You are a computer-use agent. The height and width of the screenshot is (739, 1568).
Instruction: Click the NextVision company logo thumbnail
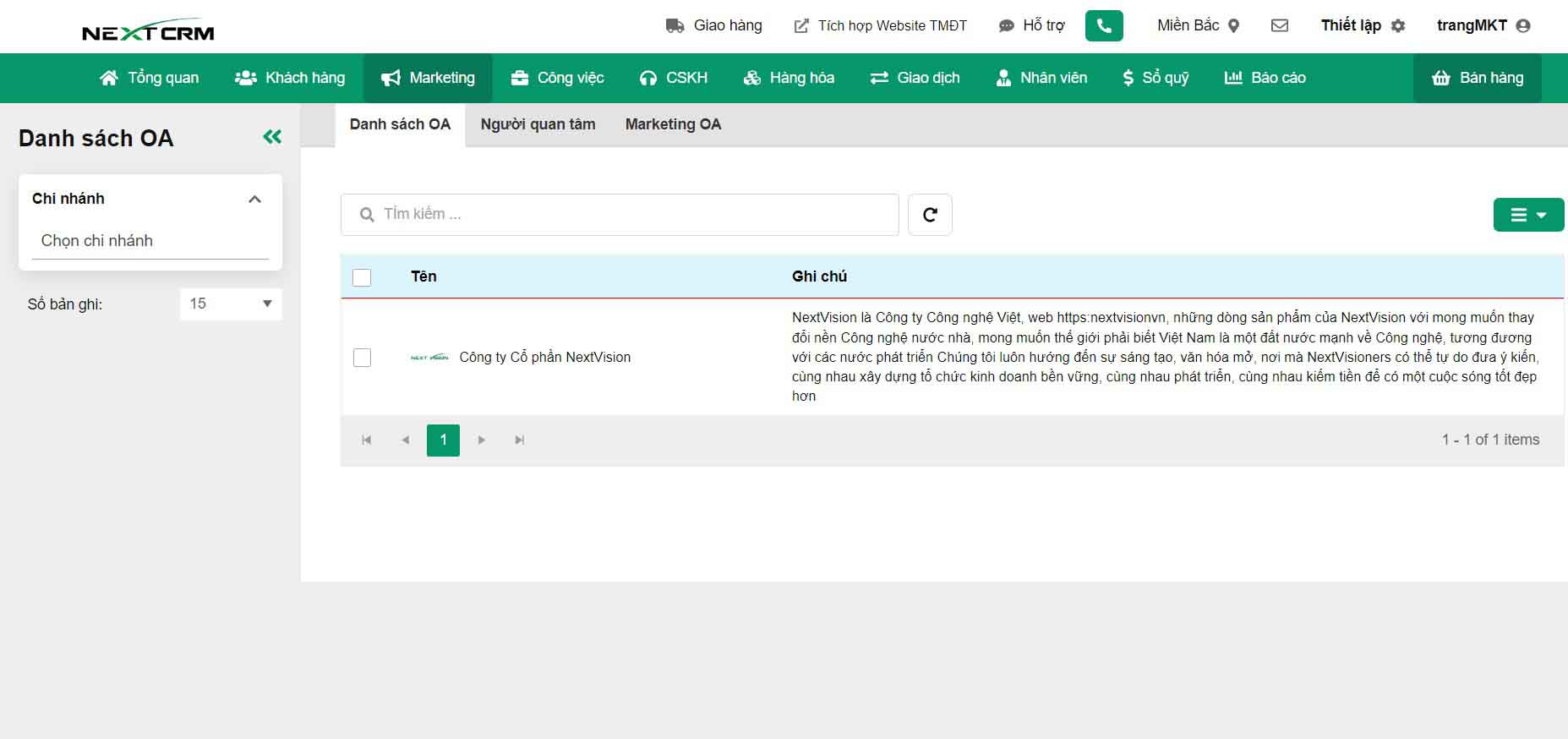[429, 358]
